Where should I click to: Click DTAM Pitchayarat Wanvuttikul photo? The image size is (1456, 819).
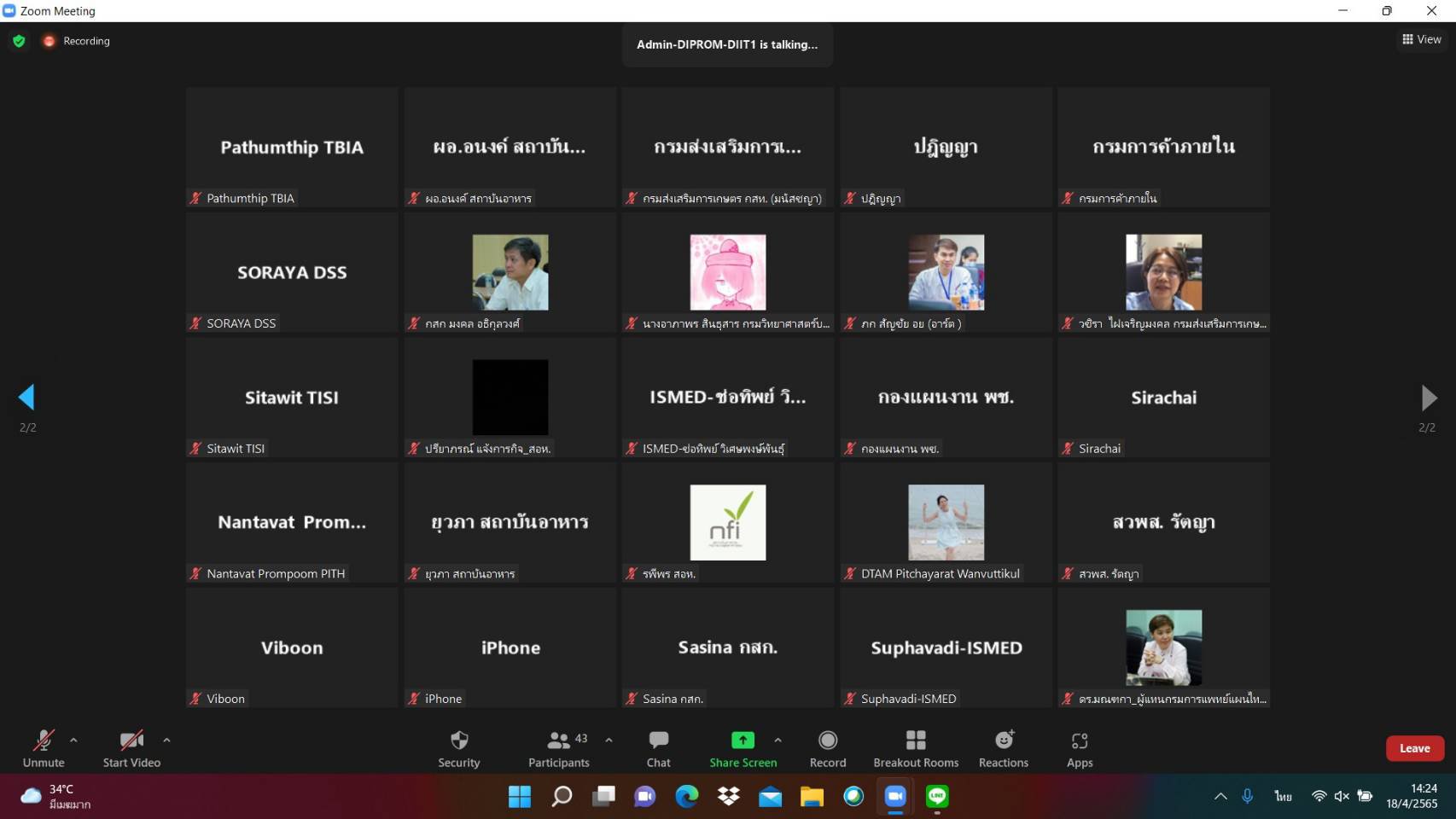[946, 522]
